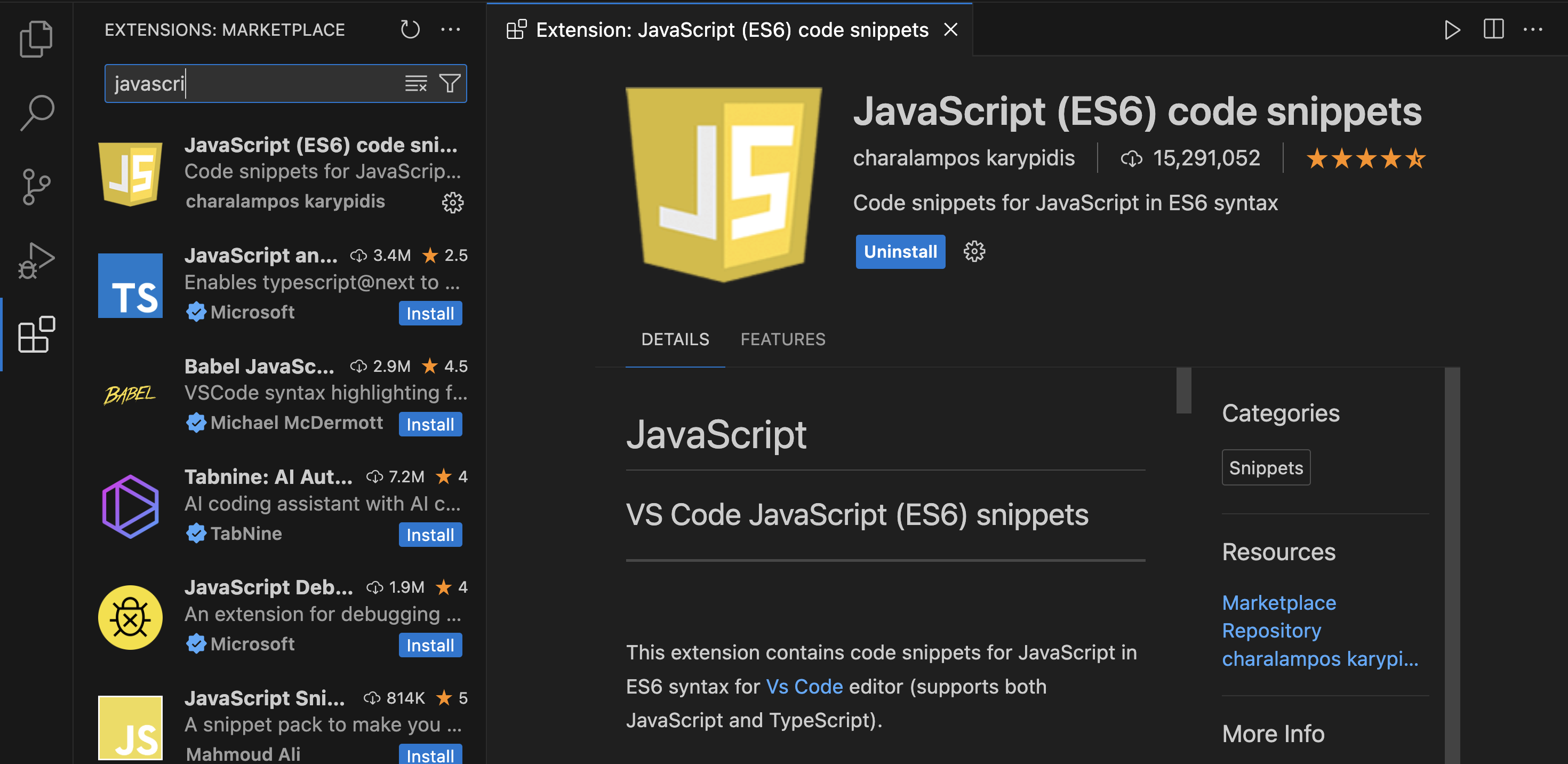Switch to the FEATURES tab
Image resolution: width=1568 pixels, height=764 pixels.
[782, 339]
